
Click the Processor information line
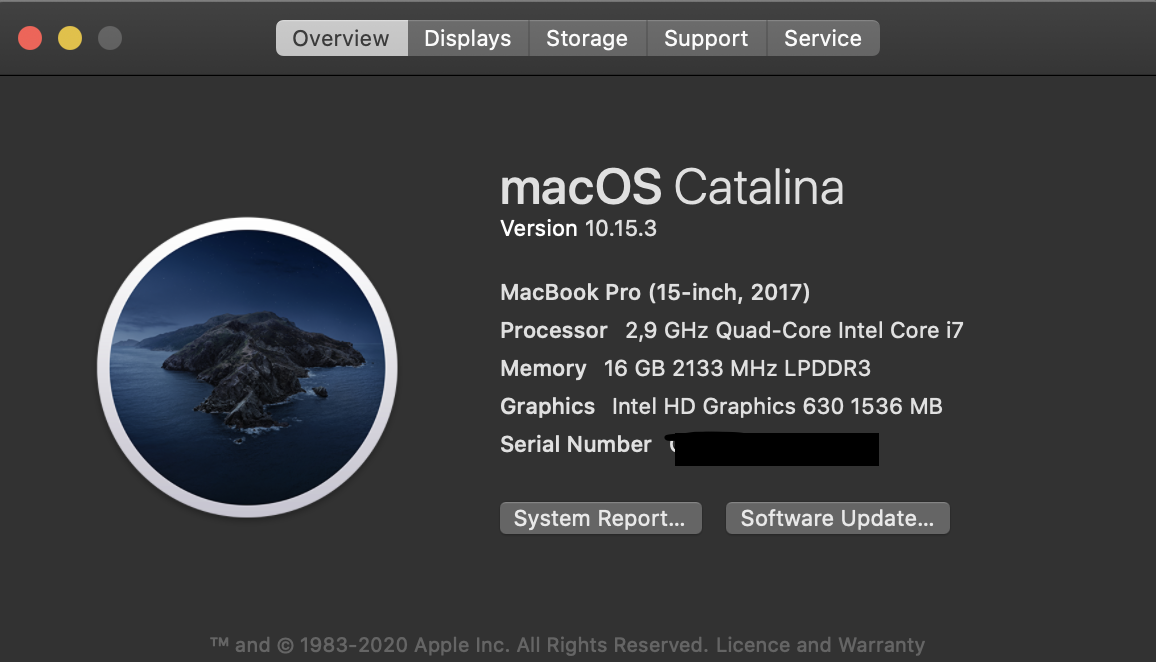731,330
